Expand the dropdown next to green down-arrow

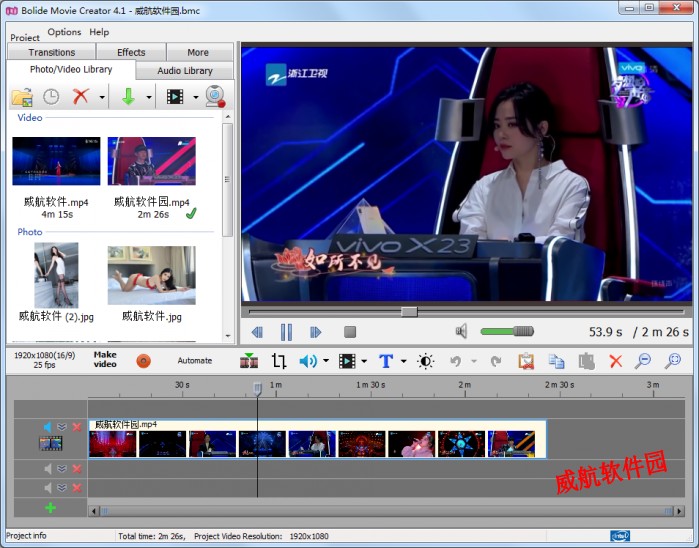(x=149, y=97)
